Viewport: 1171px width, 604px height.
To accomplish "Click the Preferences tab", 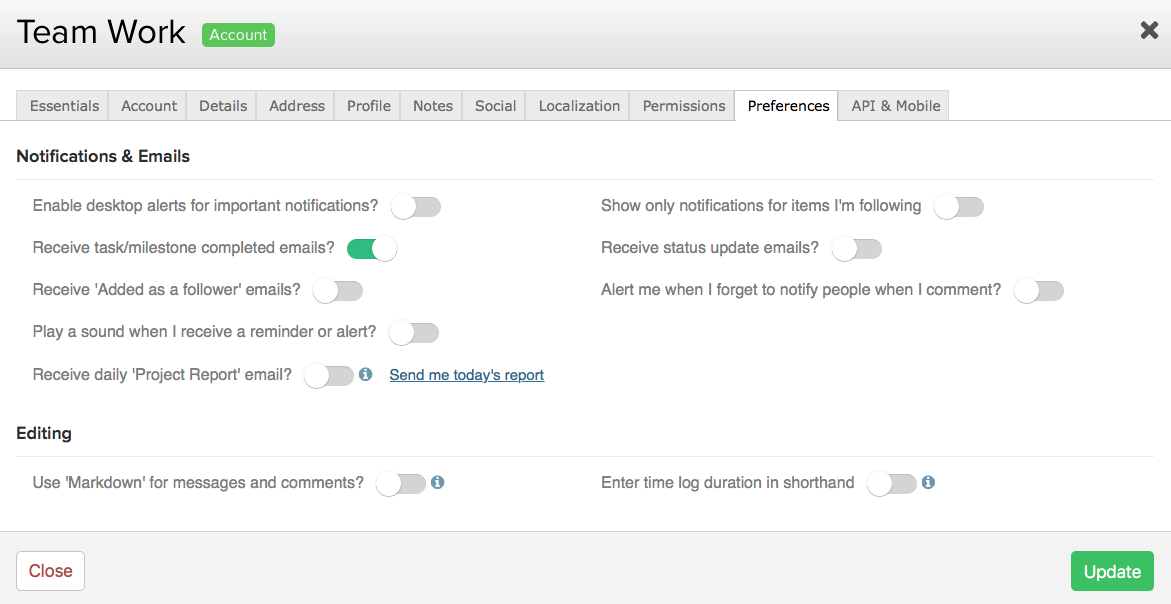I will [788, 106].
